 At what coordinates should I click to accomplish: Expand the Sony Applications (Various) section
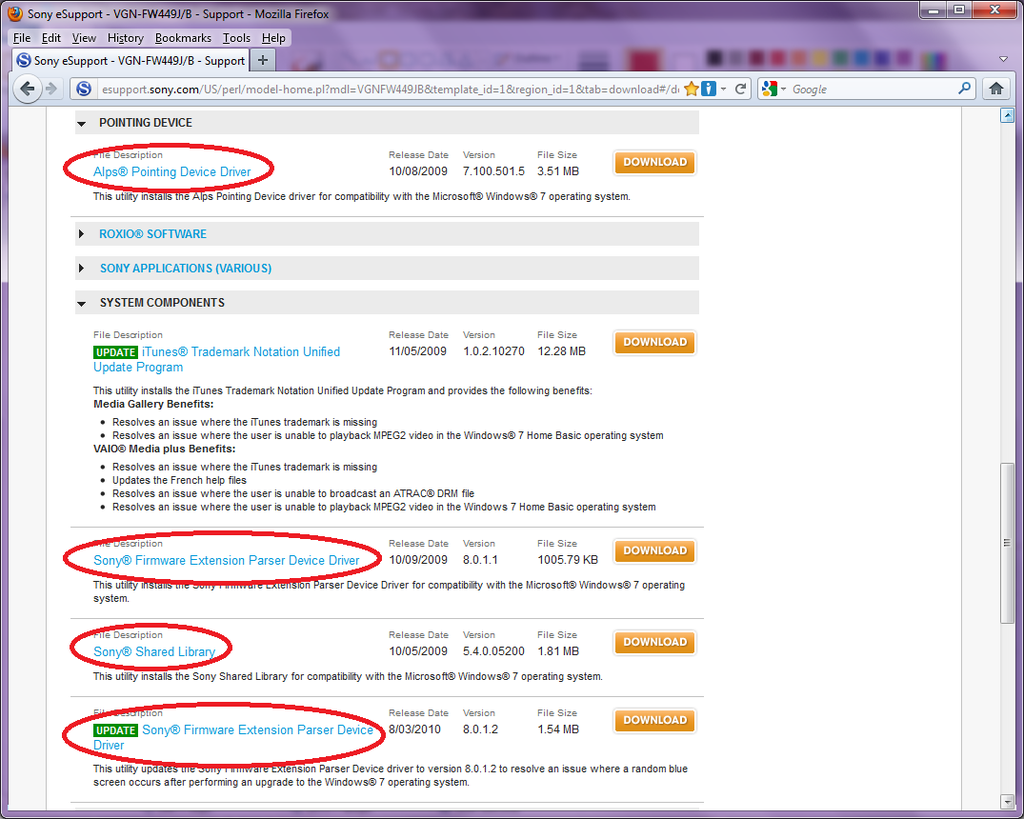pos(185,268)
